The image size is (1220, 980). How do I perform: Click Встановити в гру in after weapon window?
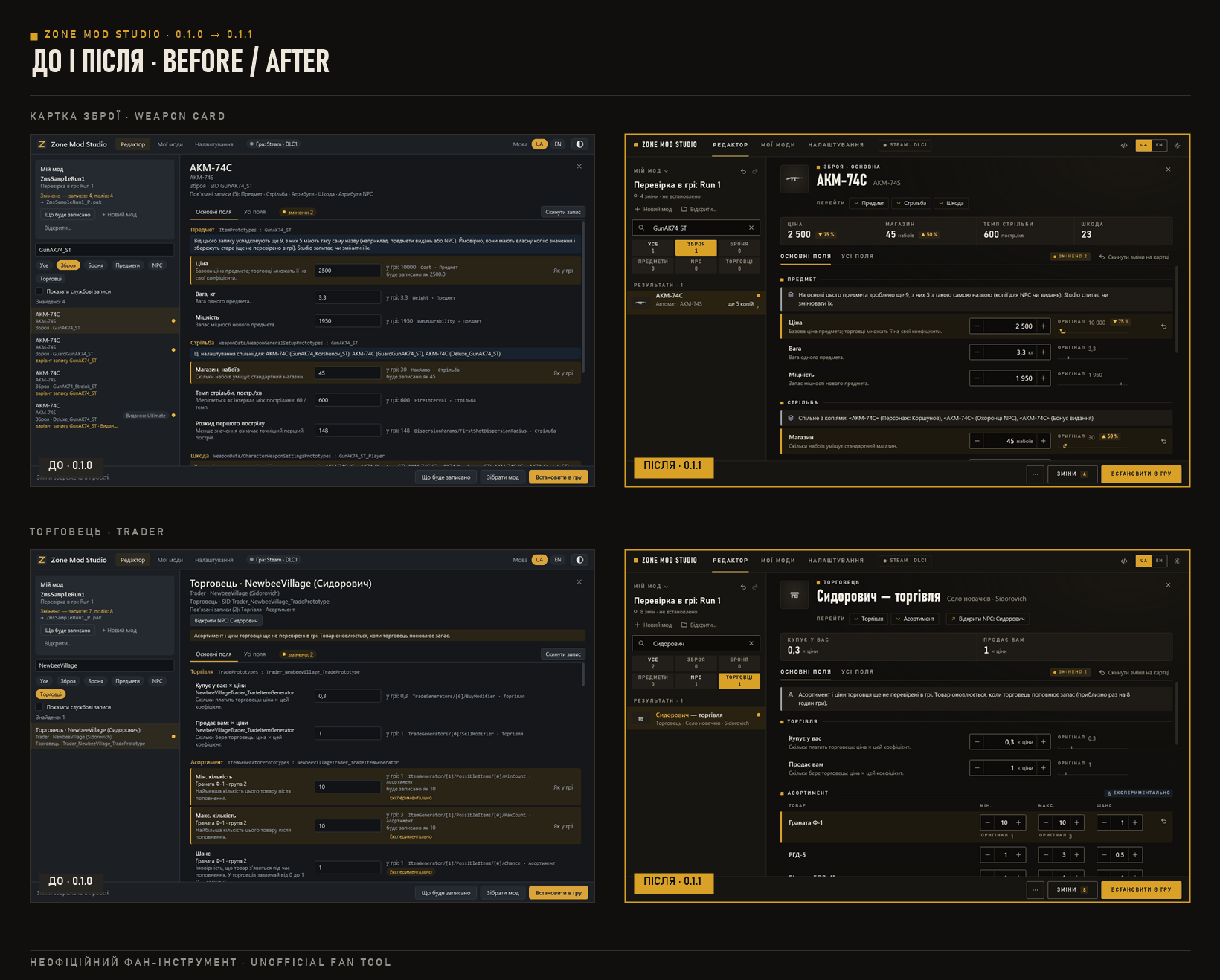click(x=1141, y=474)
